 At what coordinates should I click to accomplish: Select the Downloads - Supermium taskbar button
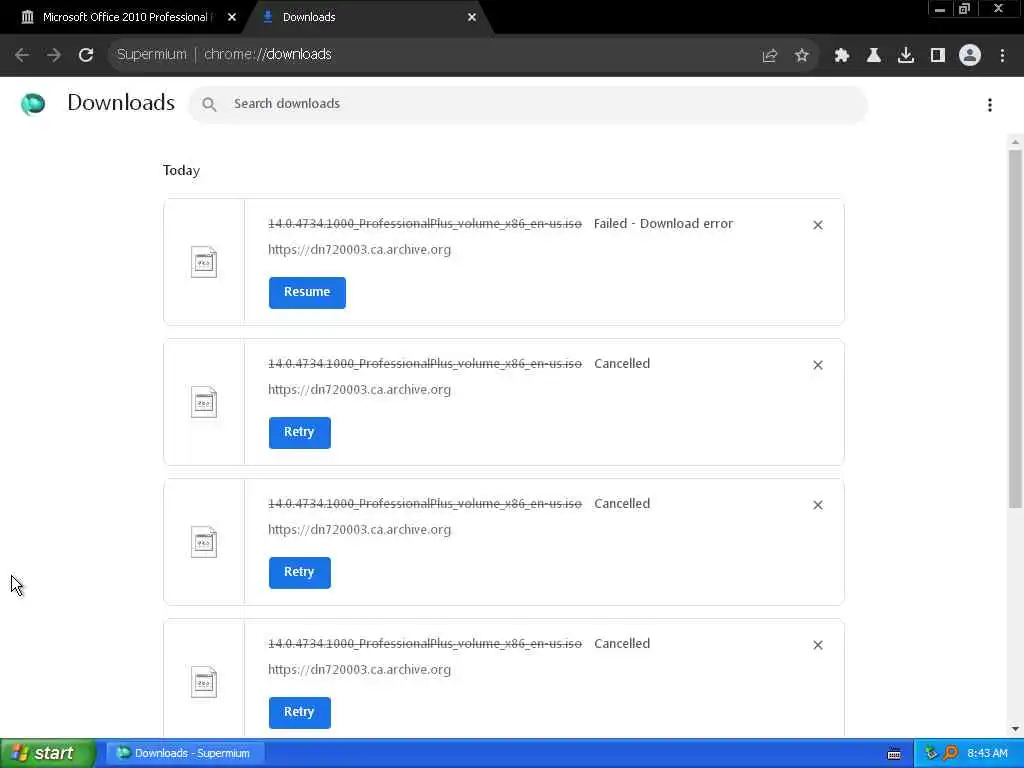pyautogui.click(x=184, y=754)
